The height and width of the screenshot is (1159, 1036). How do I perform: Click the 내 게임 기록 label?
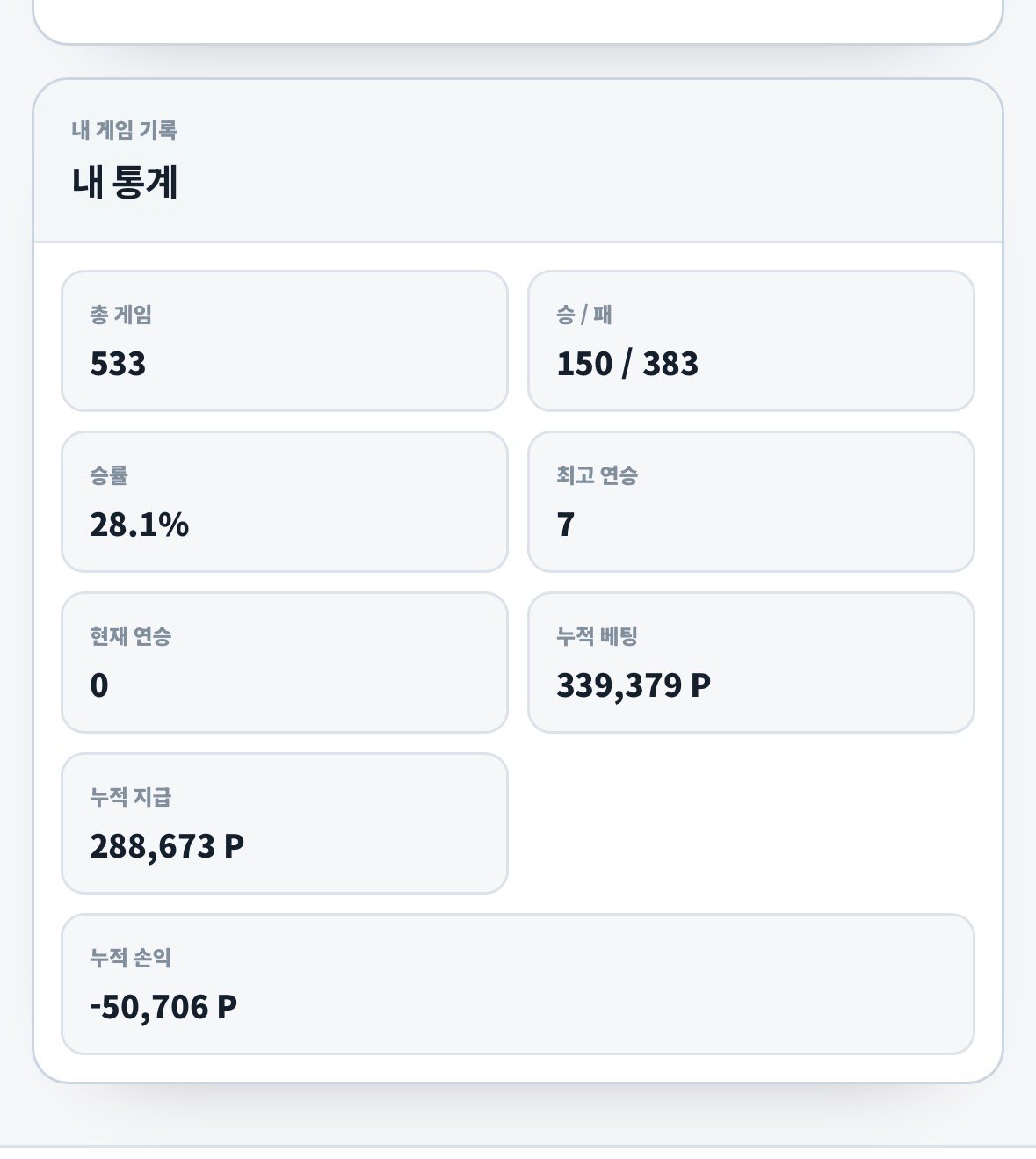click(x=124, y=130)
